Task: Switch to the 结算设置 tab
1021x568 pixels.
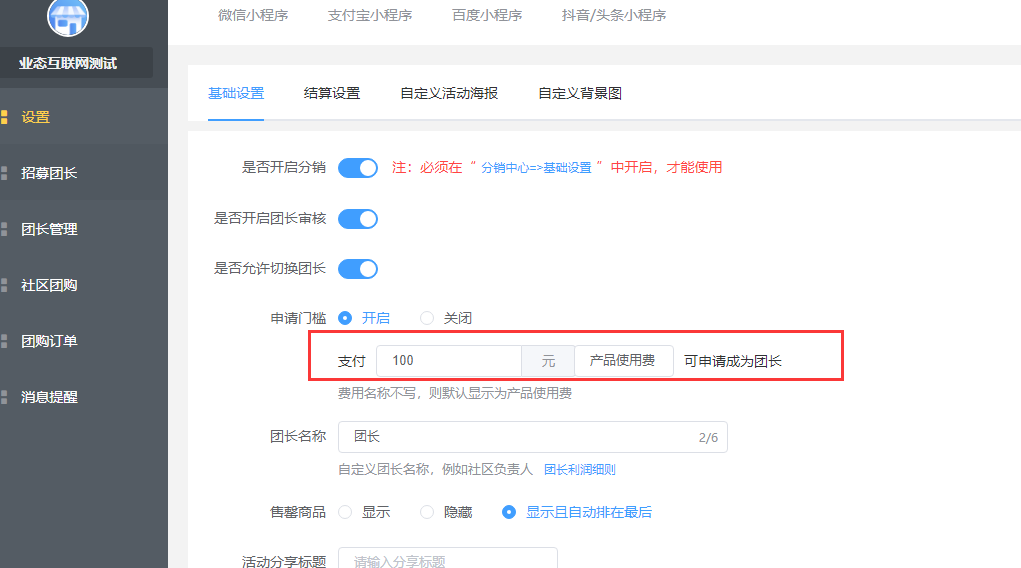Action: 332,94
